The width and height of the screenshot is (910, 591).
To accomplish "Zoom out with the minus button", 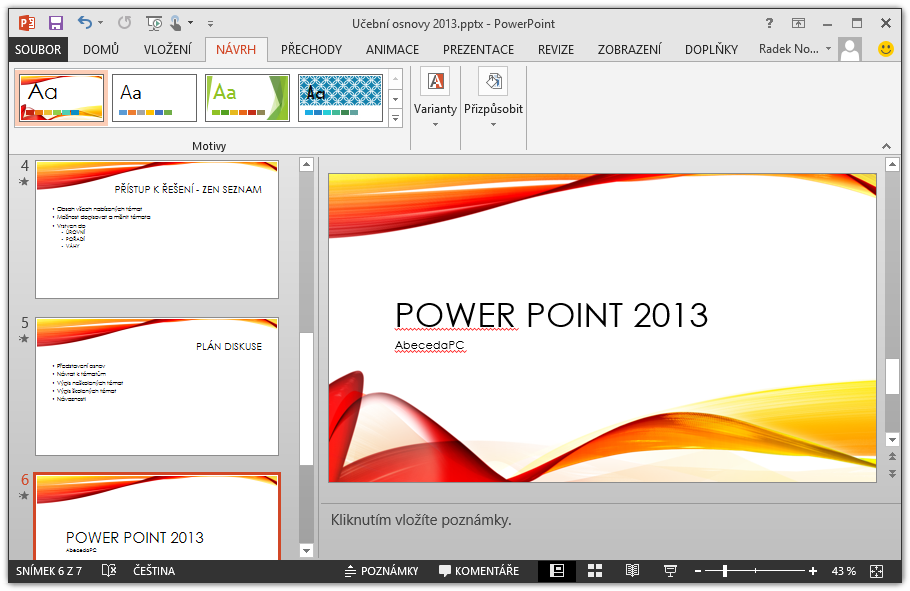I will coord(698,571).
